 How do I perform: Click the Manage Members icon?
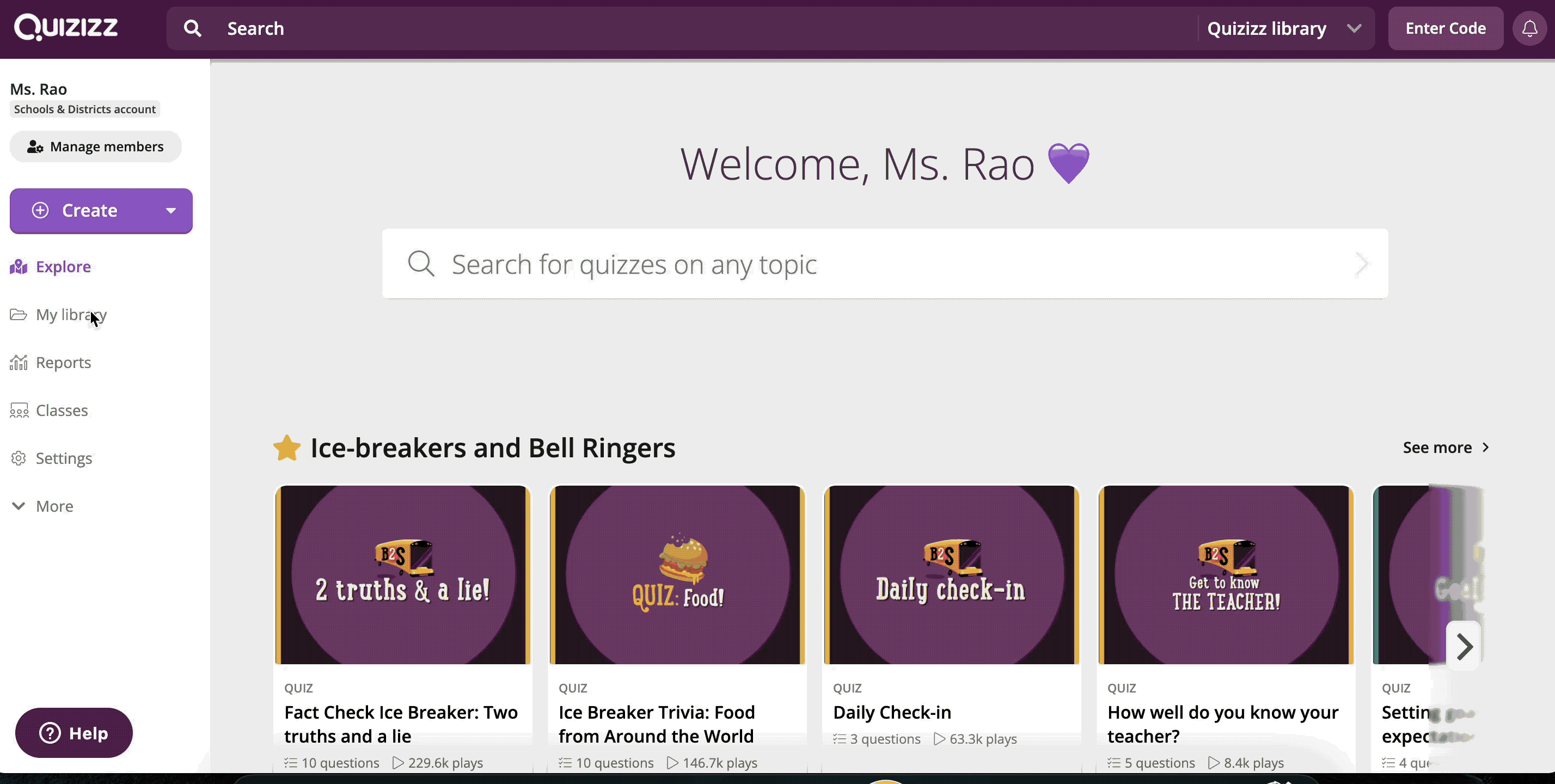tap(35, 147)
